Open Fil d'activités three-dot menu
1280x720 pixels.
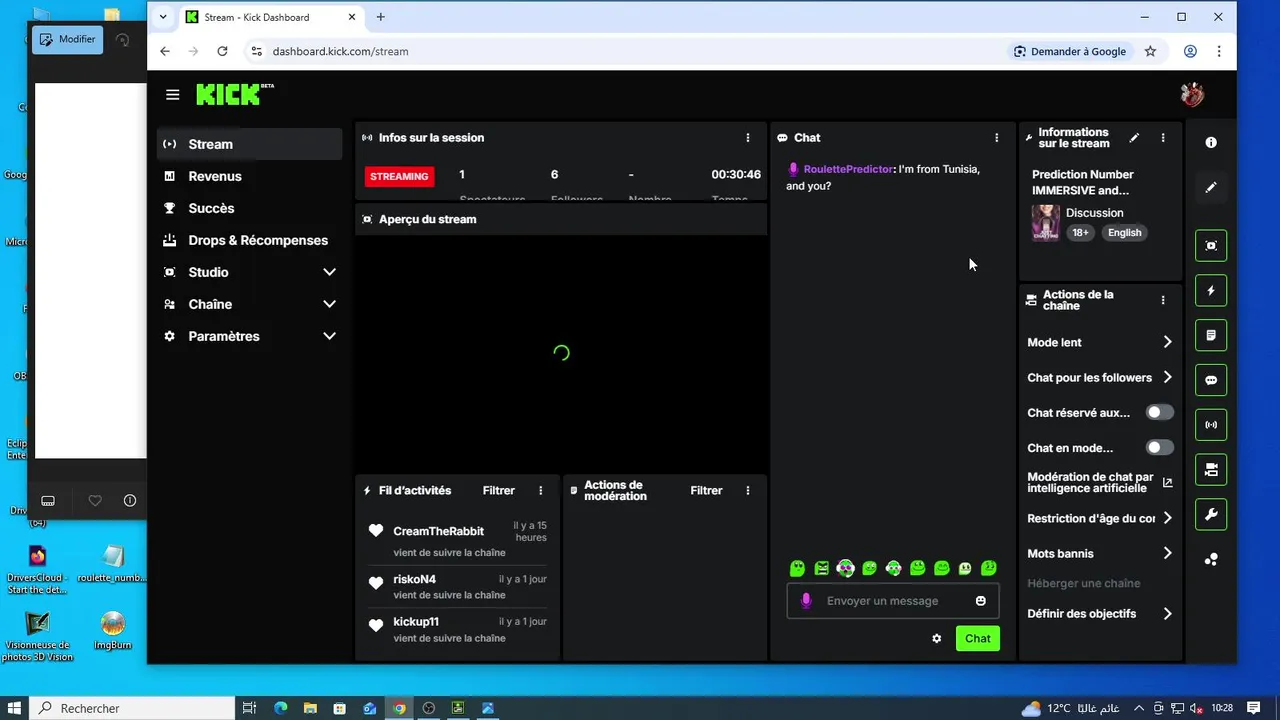click(541, 491)
